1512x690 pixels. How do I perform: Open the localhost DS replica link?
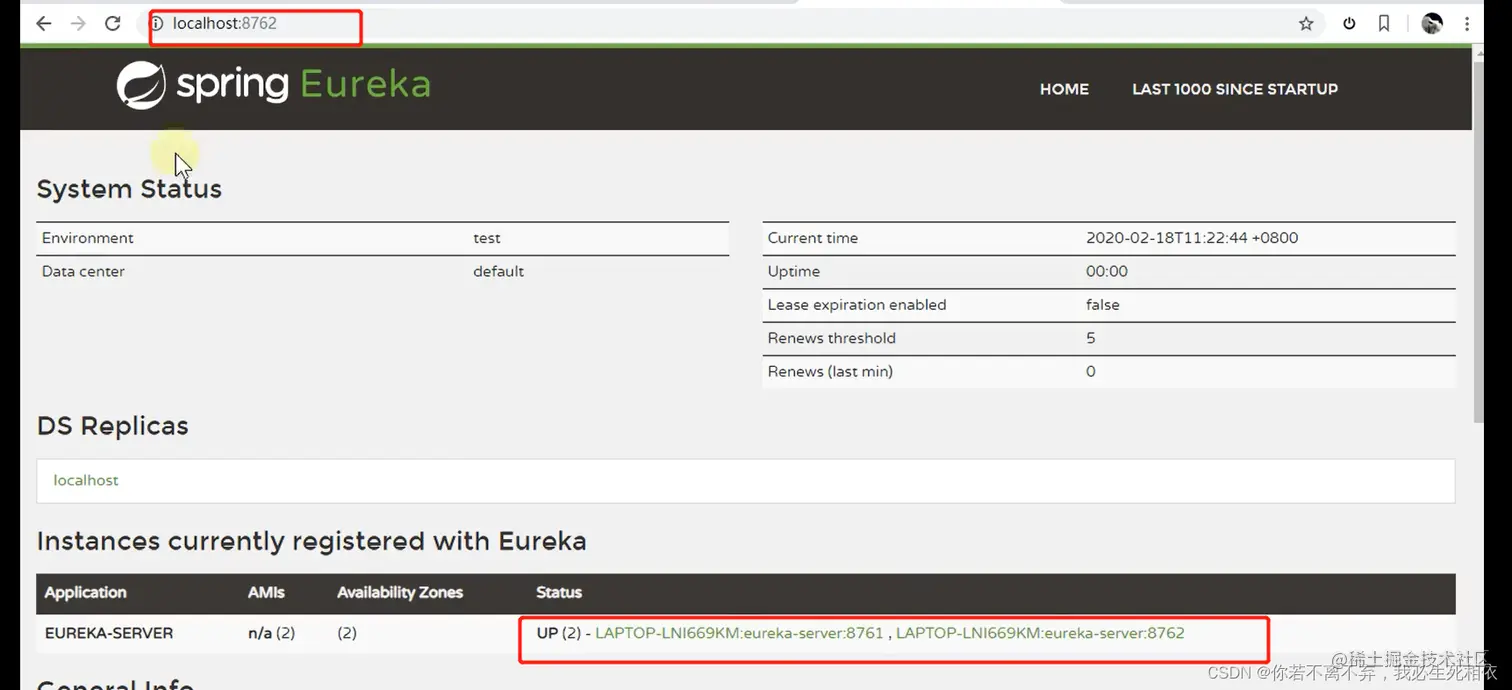pyautogui.click(x=86, y=480)
